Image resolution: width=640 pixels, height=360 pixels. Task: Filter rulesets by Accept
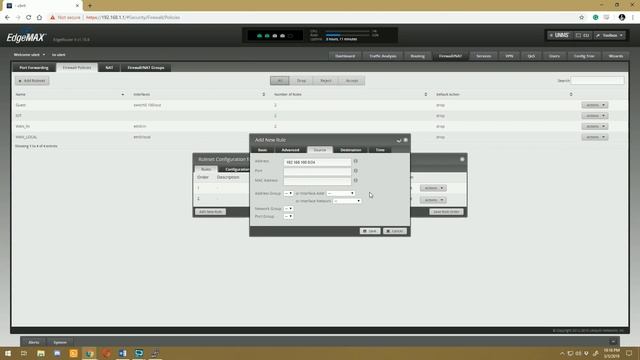click(352, 81)
